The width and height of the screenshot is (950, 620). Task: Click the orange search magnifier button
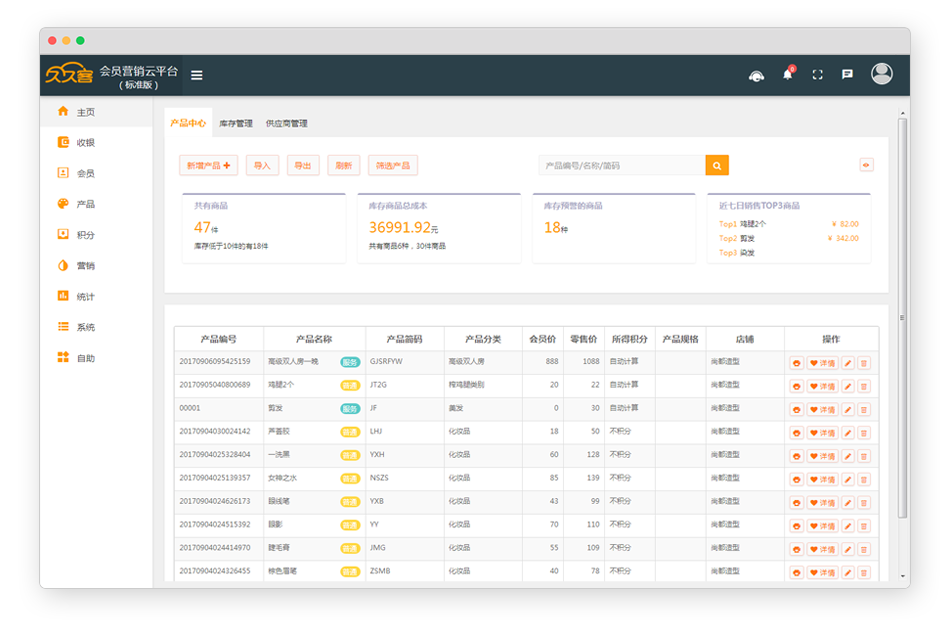(x=717, y=165)
